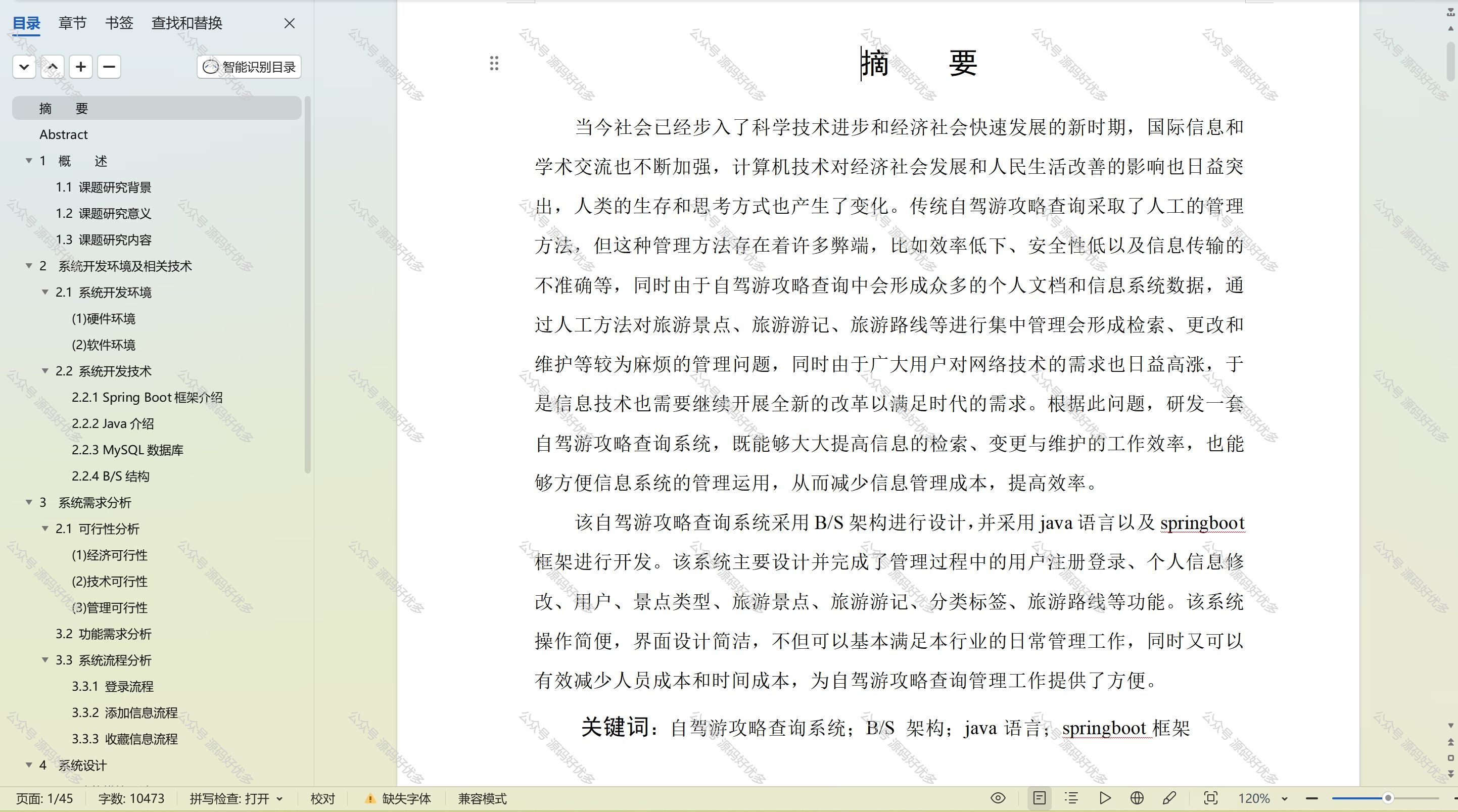Click the 兼容模式 status item
1458x812 pixels.
[482, 798]
